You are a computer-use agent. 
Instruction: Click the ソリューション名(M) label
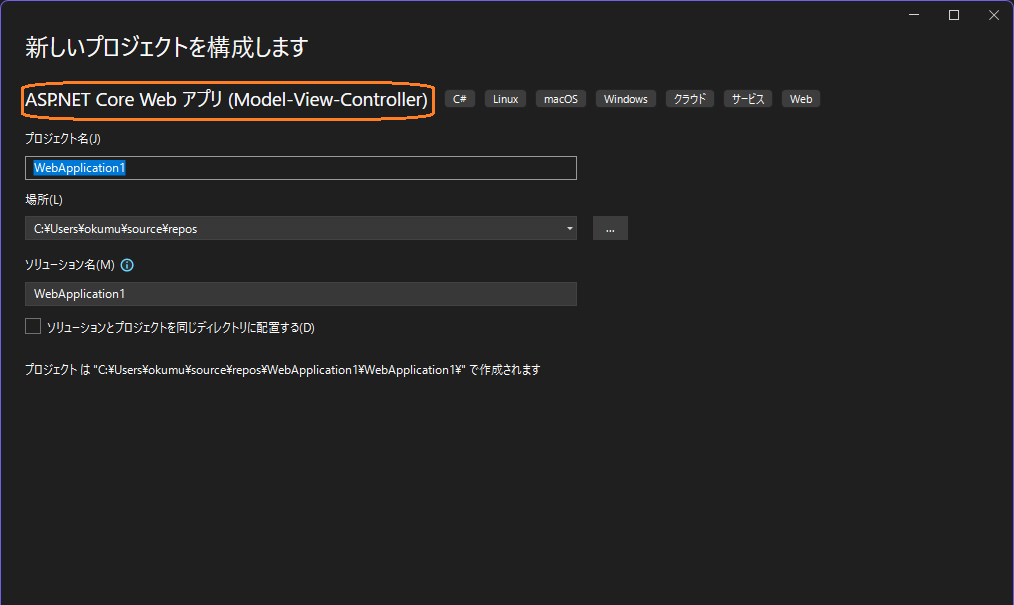point(70,265)
